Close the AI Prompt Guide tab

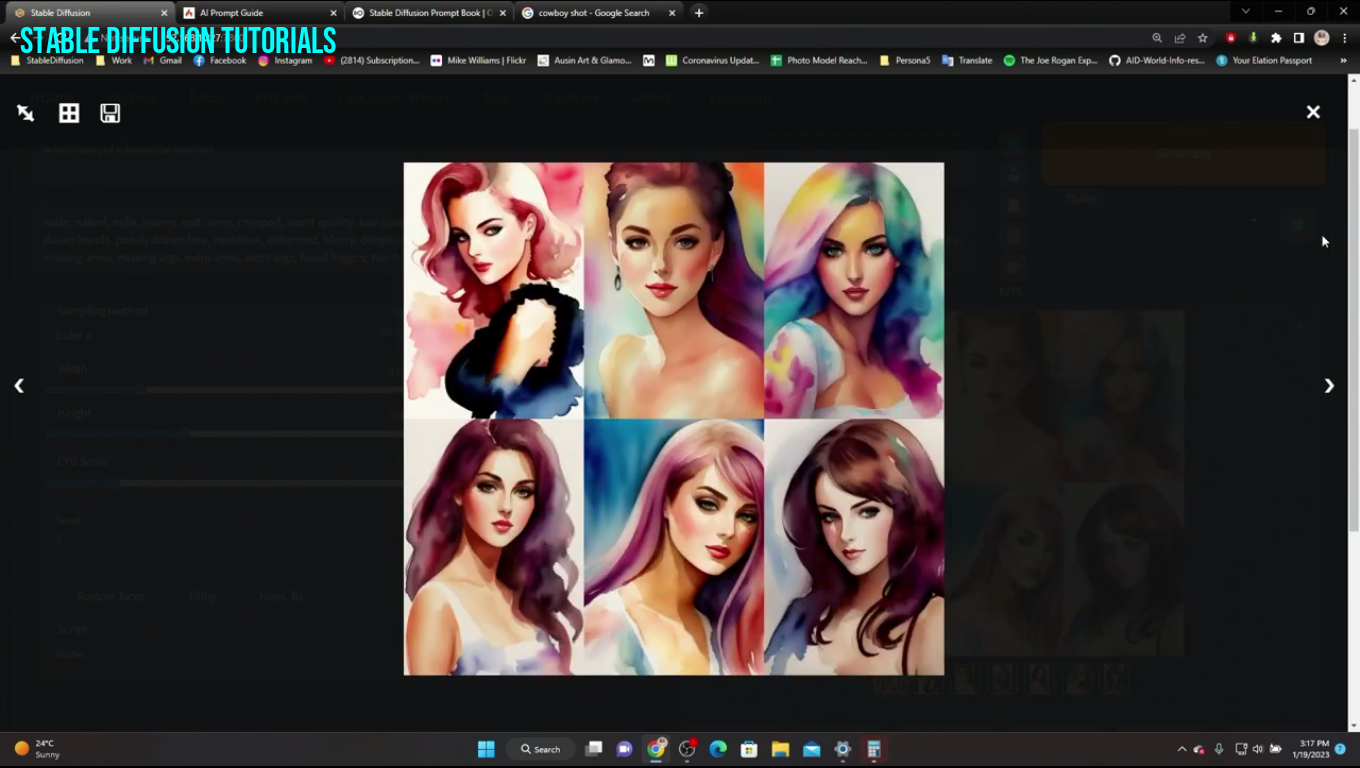[x=333, y=13]
